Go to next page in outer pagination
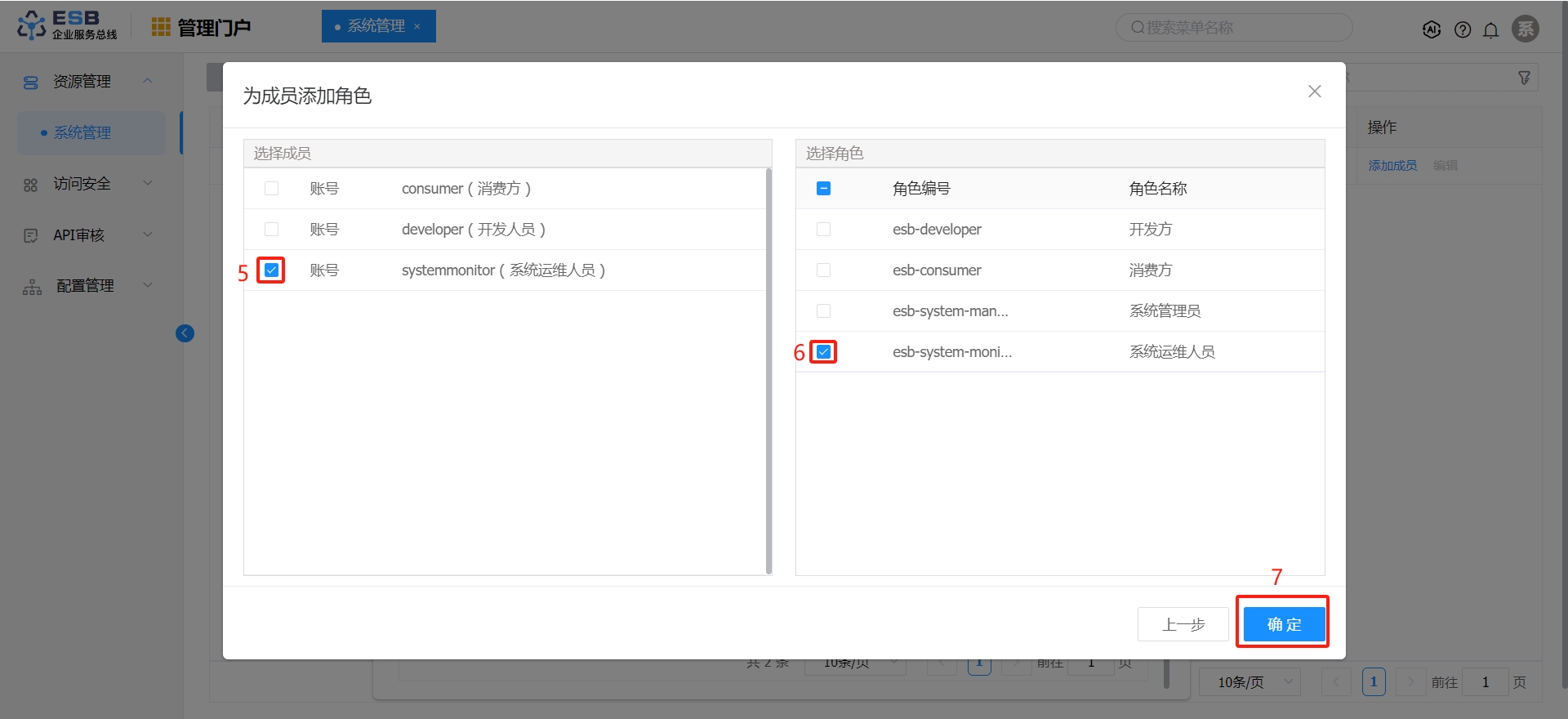 point(1410,682)
